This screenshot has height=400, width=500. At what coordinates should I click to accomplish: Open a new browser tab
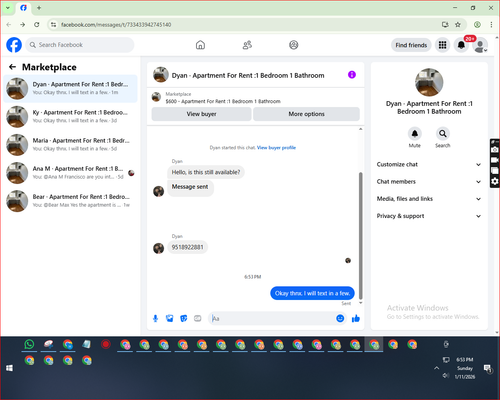(39, 8)
